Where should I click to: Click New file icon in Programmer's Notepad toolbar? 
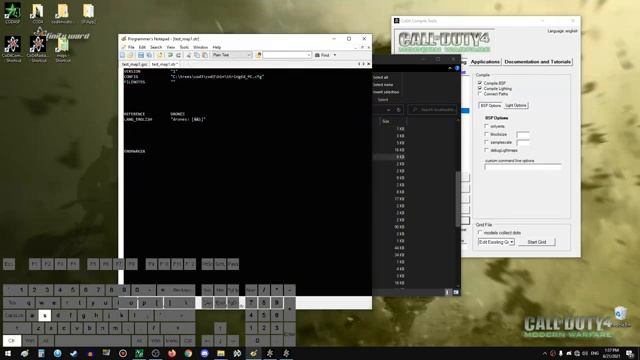122,55
